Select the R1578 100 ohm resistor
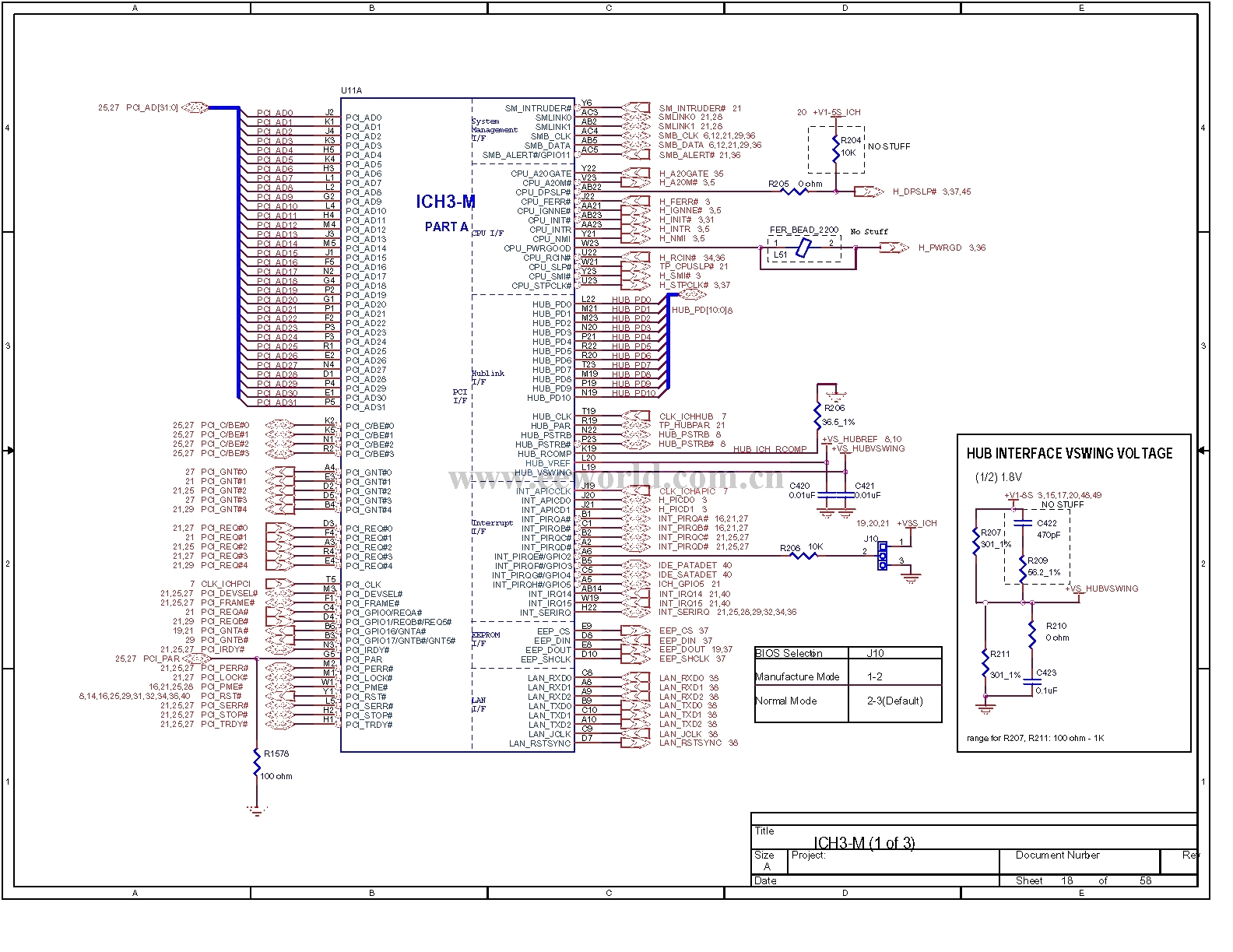Viewport: 1233px width, 952px height. click(256, 763)
